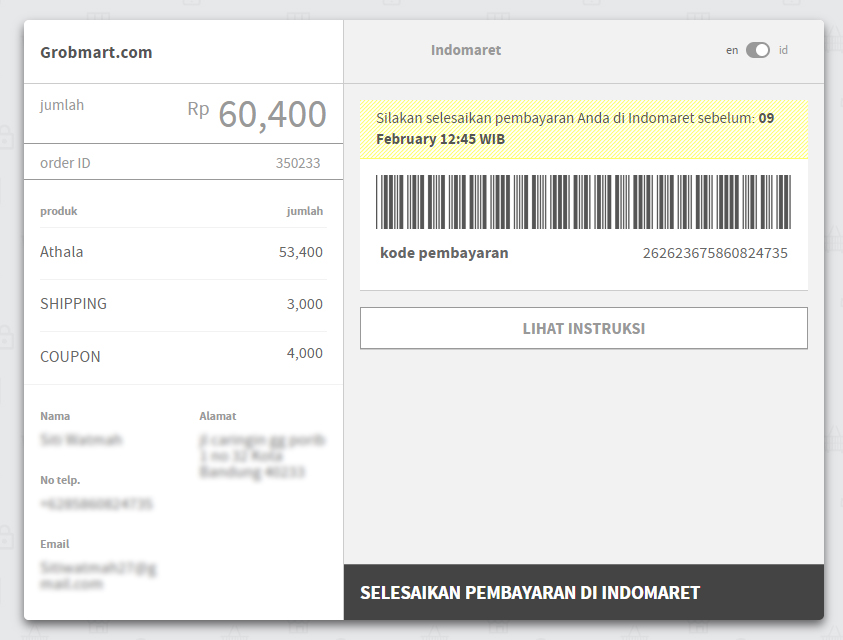Select the SHIPPING line item
Viewport: 843px width, 640px height.
coord(73,304)
